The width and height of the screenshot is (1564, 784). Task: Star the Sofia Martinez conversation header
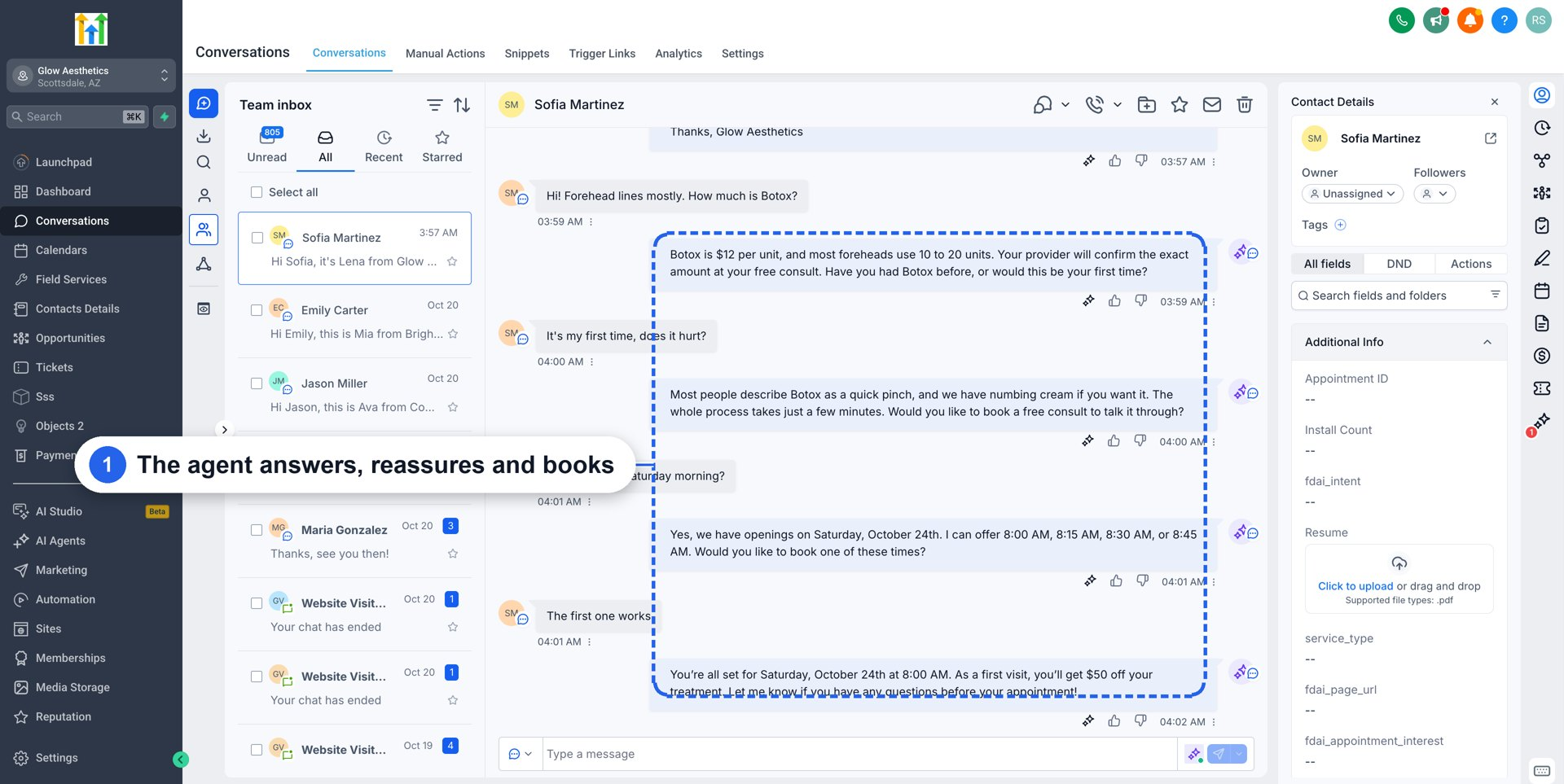1179,104
